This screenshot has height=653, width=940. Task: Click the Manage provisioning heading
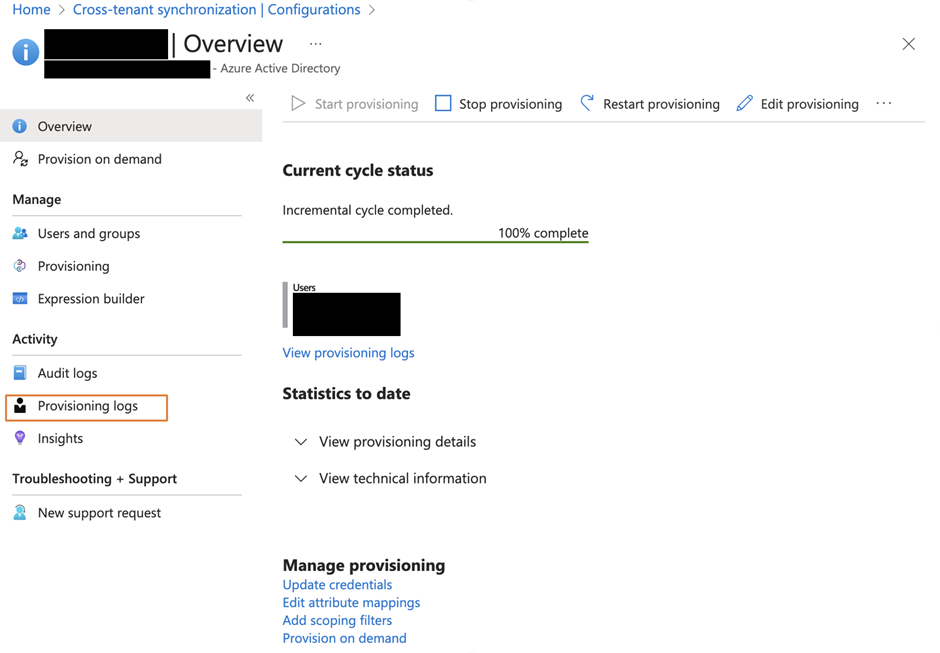(x=363, y=565)
